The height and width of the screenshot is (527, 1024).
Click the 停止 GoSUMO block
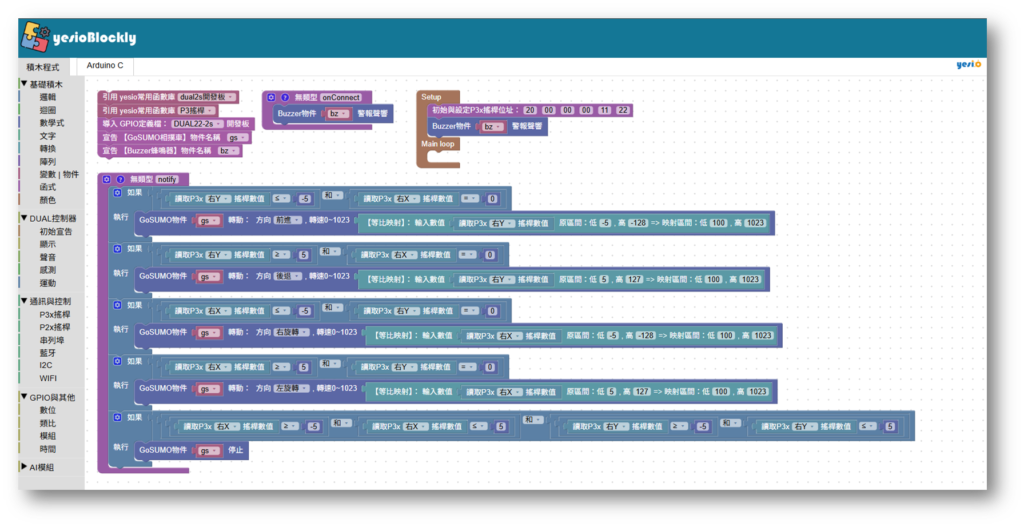point(191,450)
